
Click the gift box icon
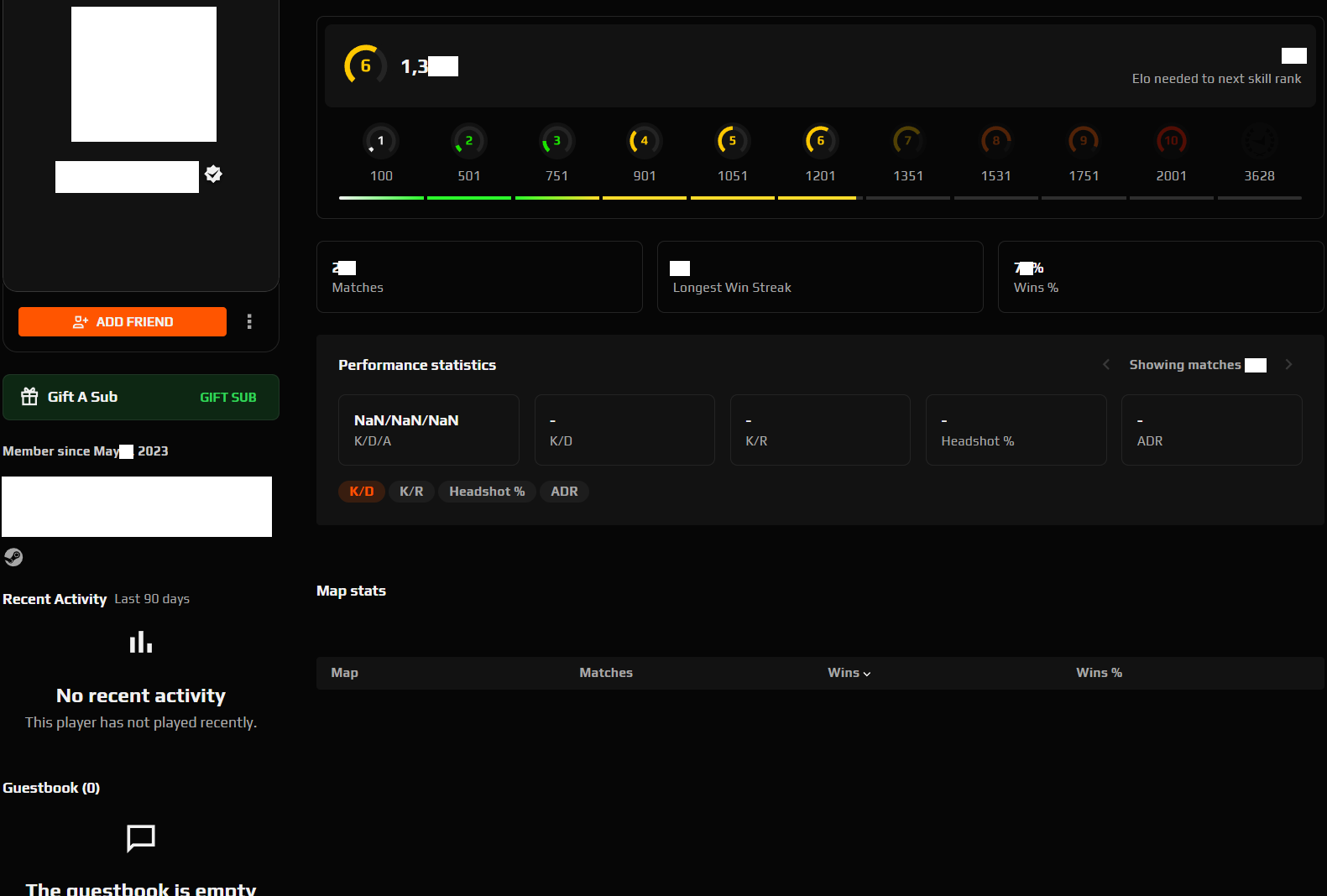click(x=29, y=397)
